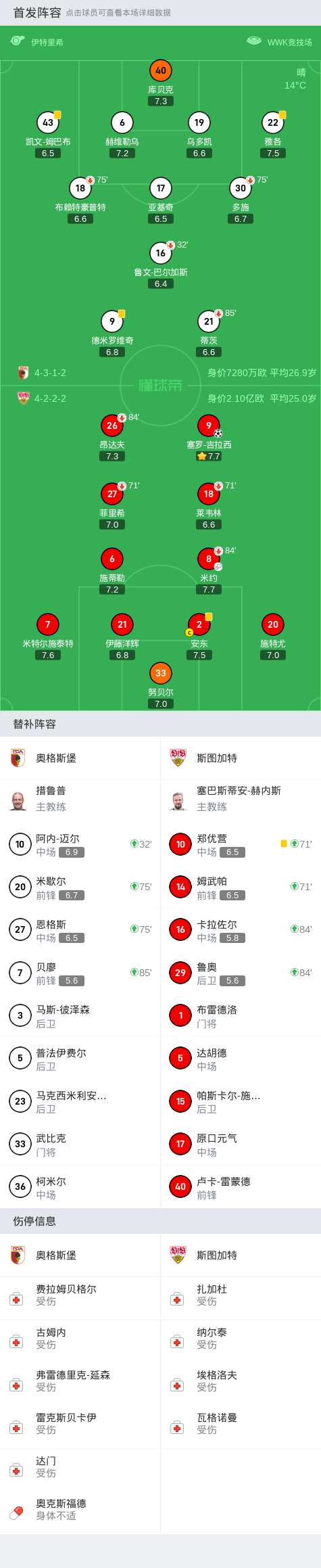This screenshot has width=321, height=1568.
Task: Click stadium icon beside WWK竞技场
Action: click(254, 41)
